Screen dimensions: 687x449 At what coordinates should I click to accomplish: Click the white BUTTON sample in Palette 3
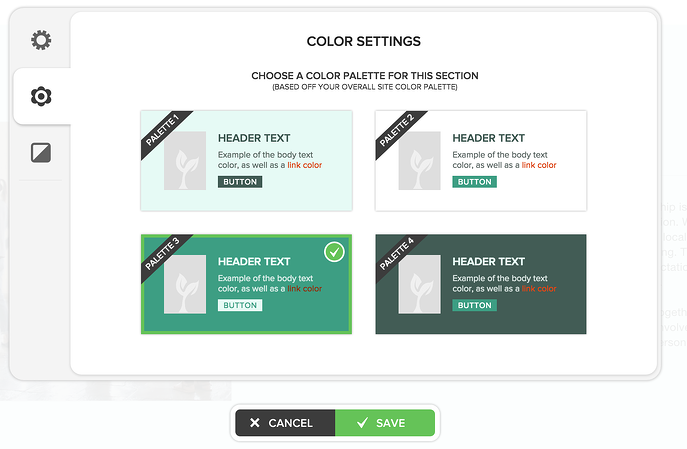(240, 305)
